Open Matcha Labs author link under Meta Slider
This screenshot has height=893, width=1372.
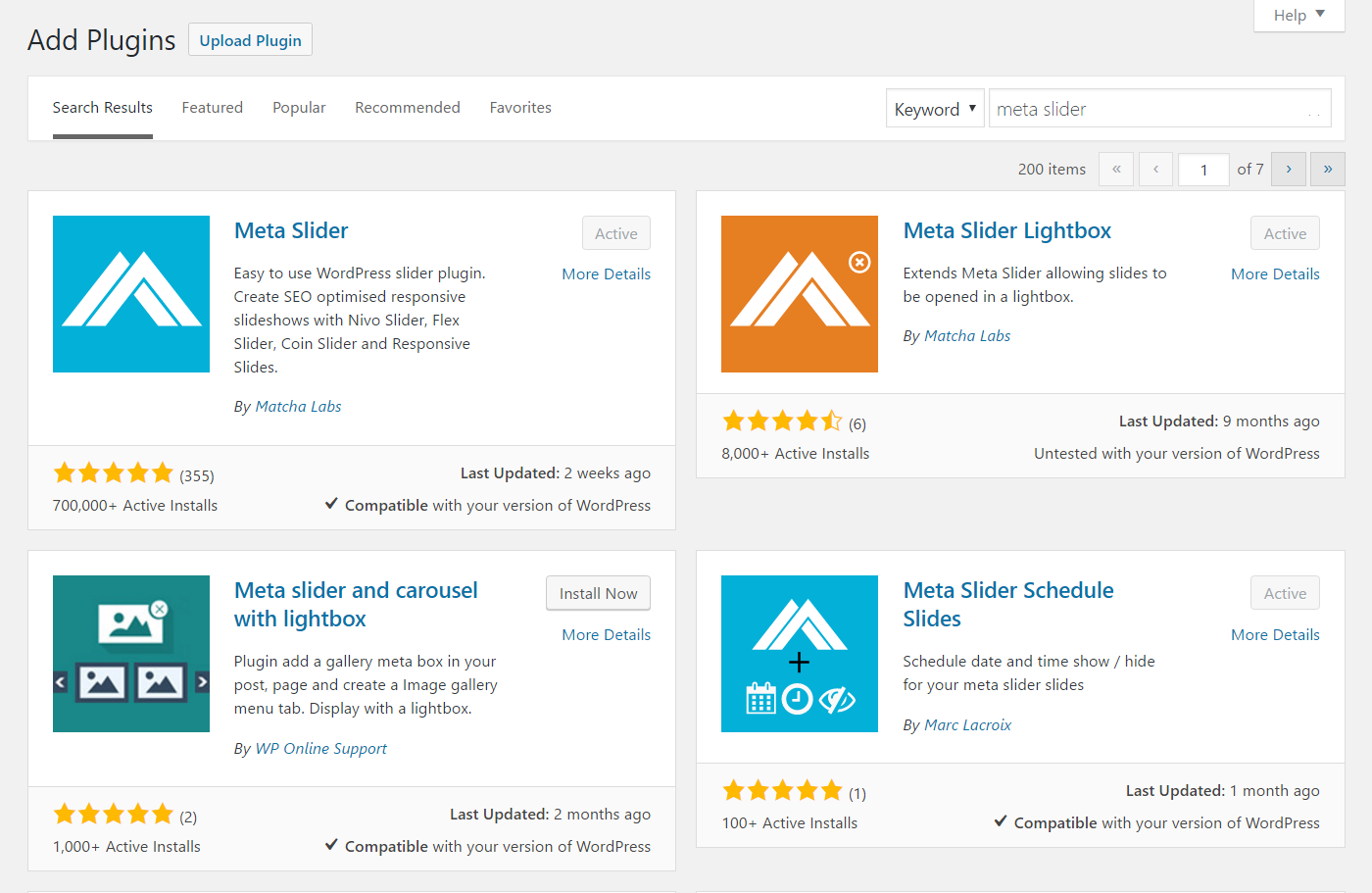(x=298, y=407)
